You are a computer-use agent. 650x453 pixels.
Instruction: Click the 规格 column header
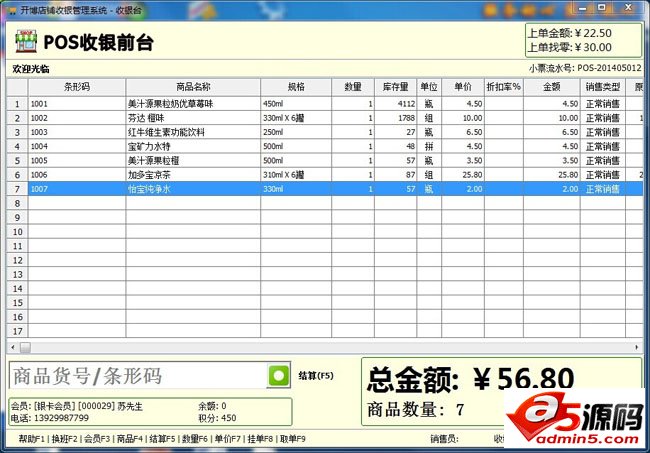click(x=296, y=87)
